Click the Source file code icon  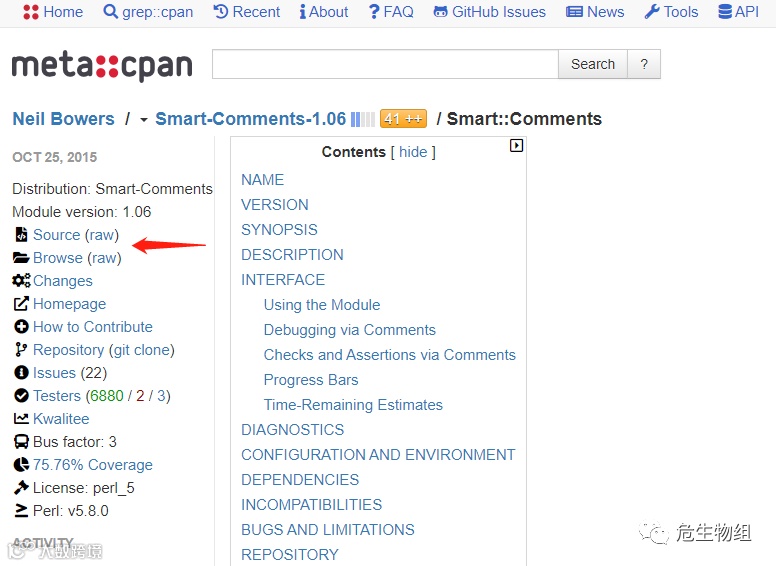[21, 235]
